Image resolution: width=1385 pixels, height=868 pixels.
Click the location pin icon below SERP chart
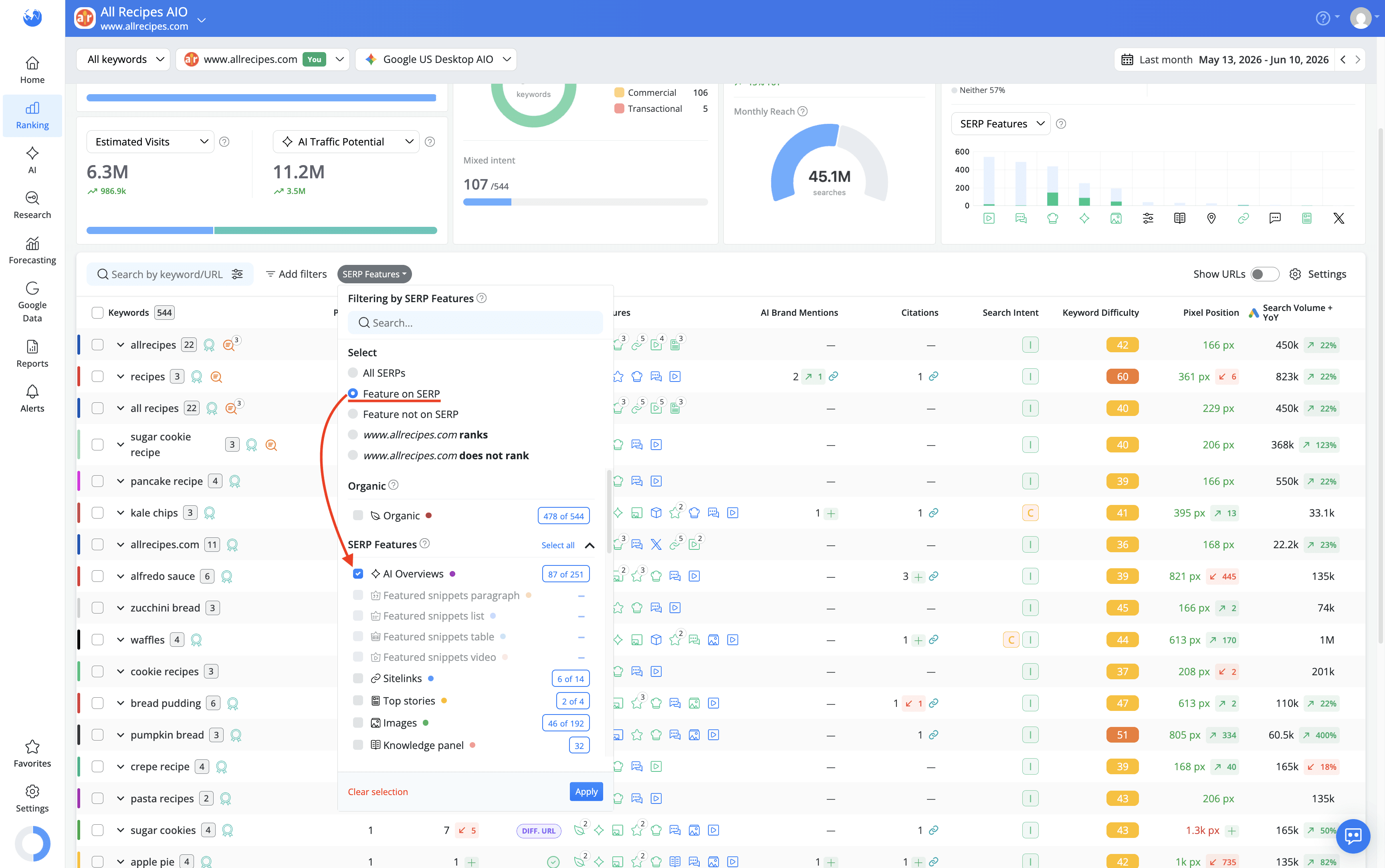pyautogui.click(x=1211, y=218)
